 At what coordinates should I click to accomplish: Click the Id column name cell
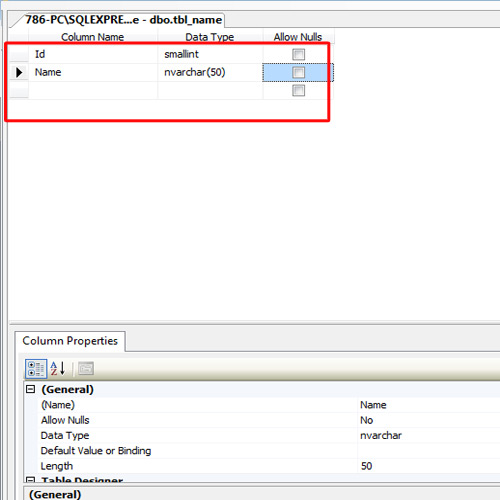tap(93, 54)
